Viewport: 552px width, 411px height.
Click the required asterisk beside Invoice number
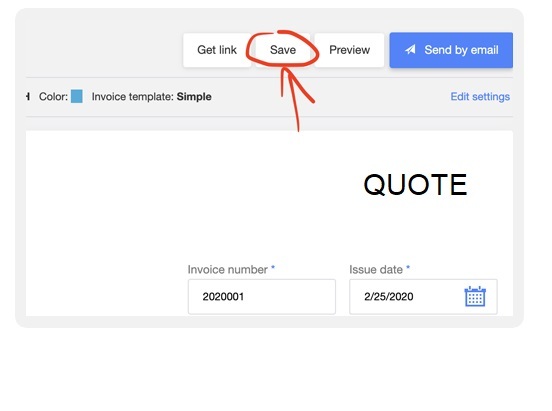pyautogui.click(x=273, y=268)
